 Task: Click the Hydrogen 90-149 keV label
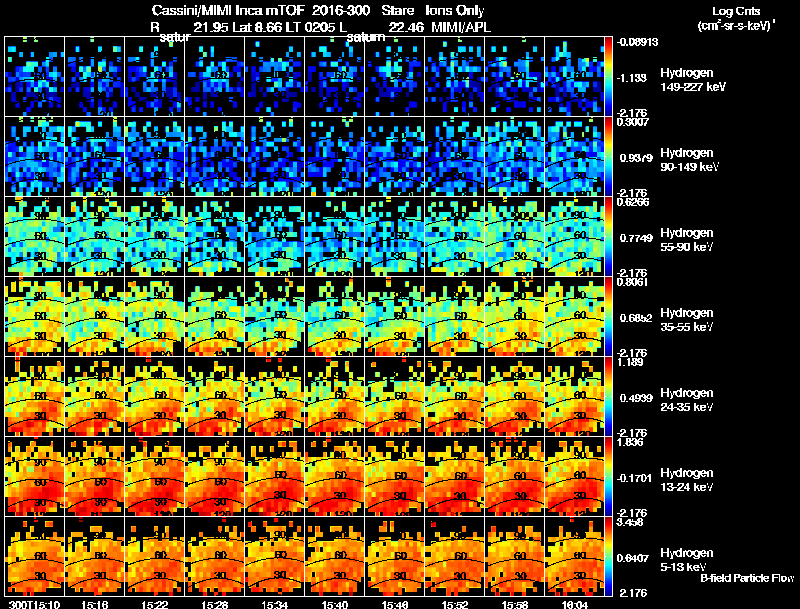pyautogui.click(x=689, y=160)
